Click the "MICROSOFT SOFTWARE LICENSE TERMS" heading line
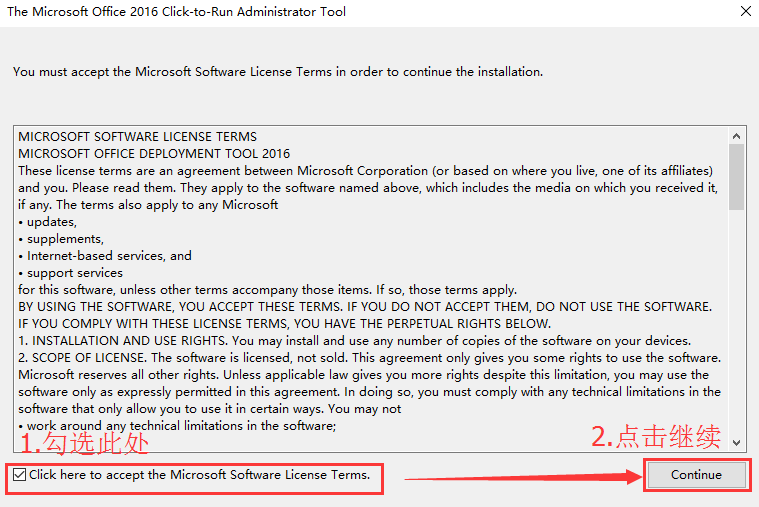 137,137
